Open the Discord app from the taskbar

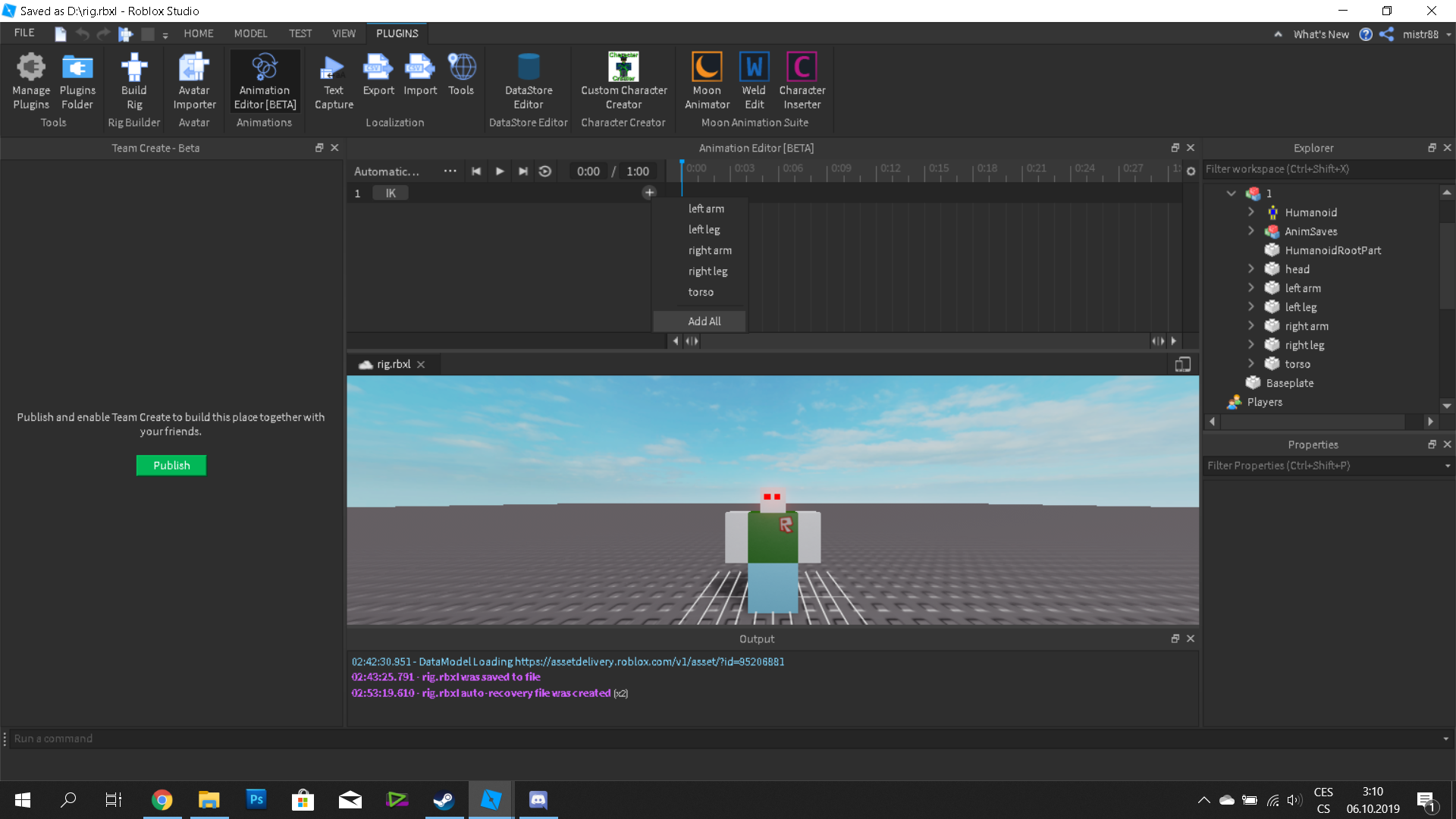tap(538, 799)
